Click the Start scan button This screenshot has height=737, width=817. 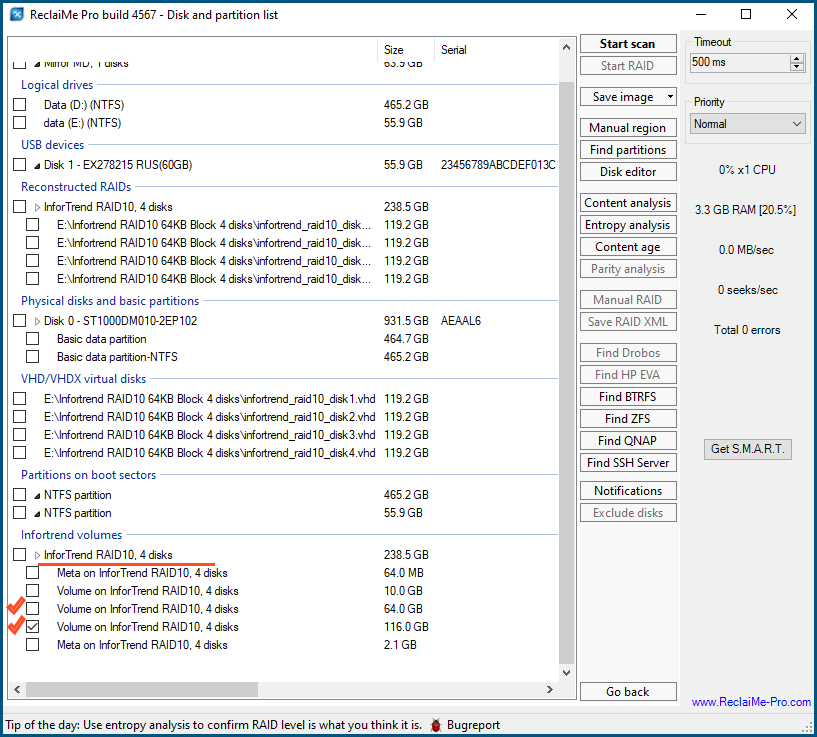coord(628,44)
